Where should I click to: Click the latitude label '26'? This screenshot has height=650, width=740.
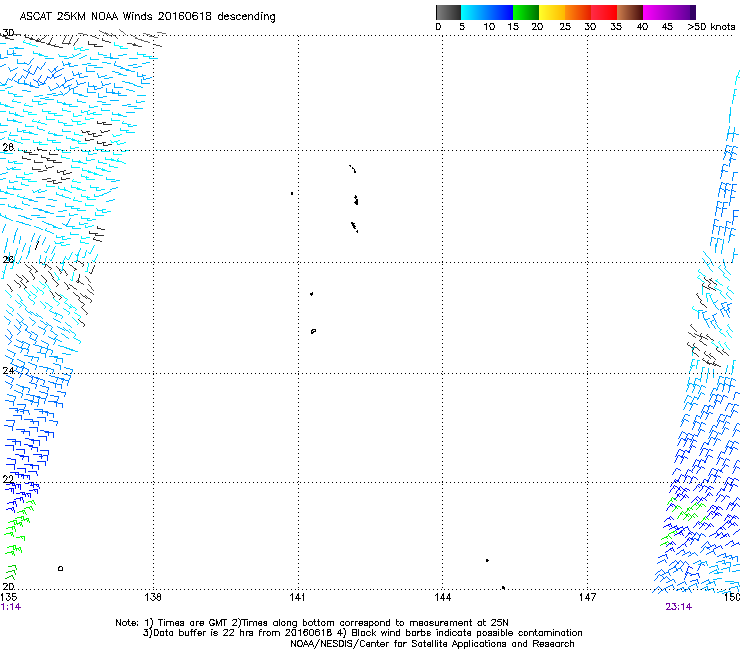click(8, 259)
